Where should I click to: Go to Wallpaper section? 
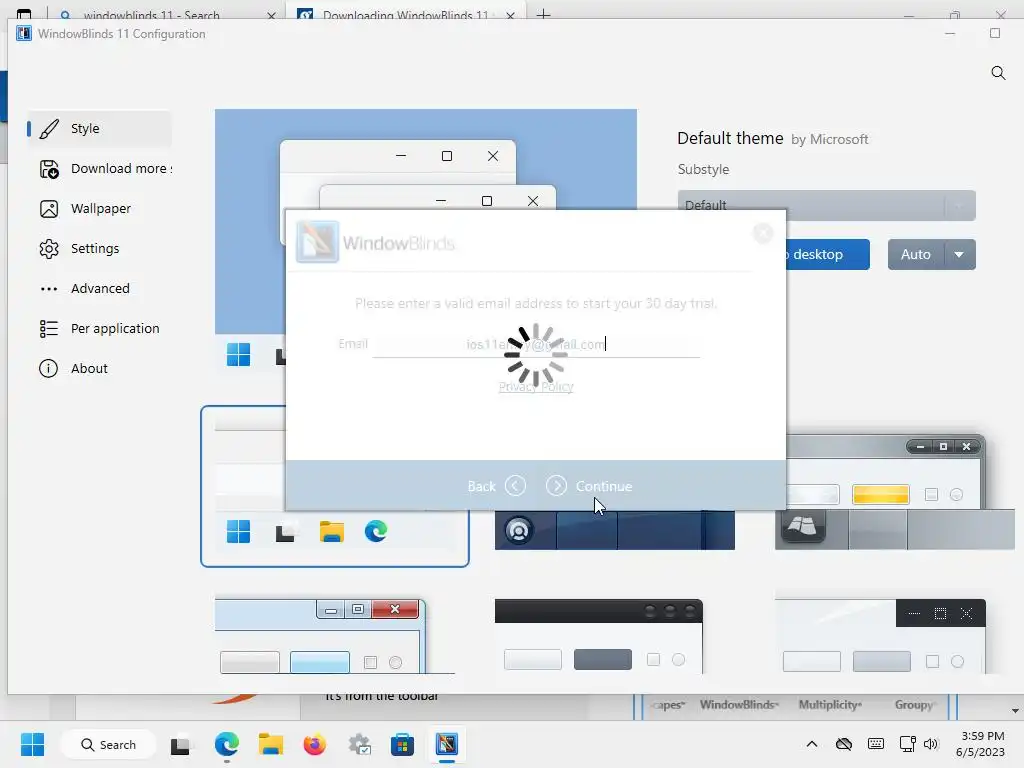coord(99,208)
